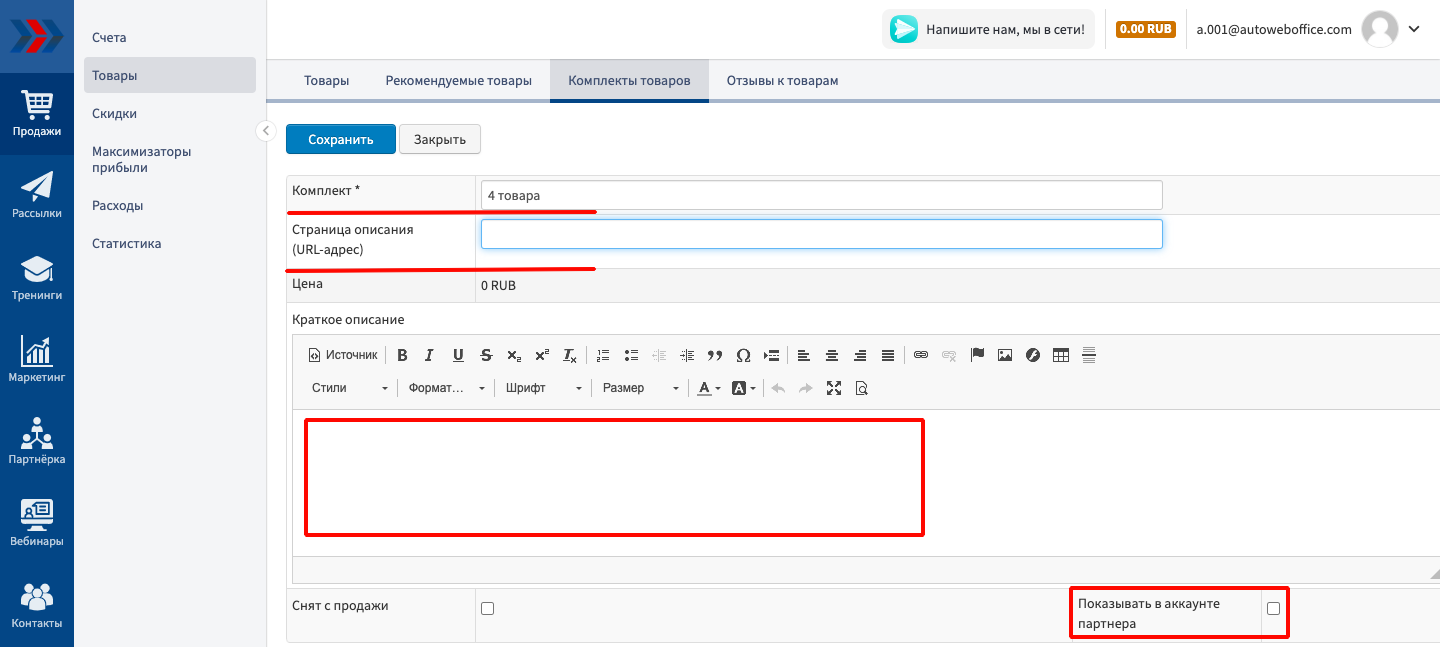
Task: Toggle bold formatting in the editor
Action: (x=402, y=355)
